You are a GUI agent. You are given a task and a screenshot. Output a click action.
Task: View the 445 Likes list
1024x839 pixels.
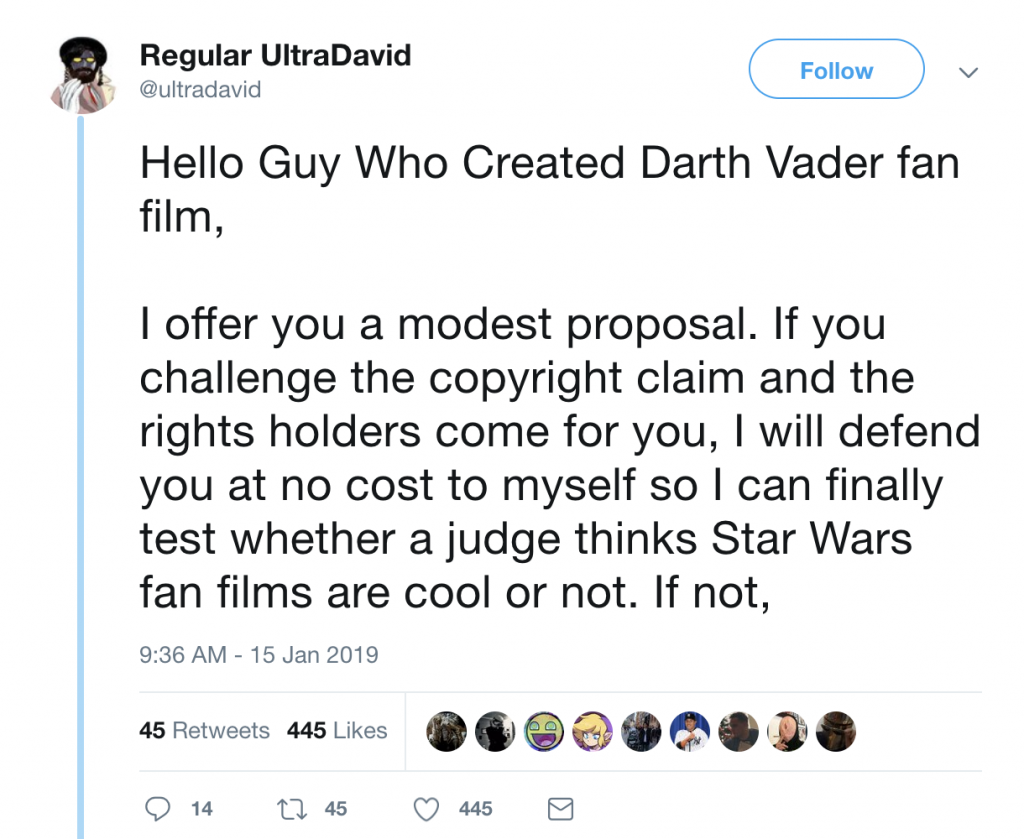tap(337, 731)
